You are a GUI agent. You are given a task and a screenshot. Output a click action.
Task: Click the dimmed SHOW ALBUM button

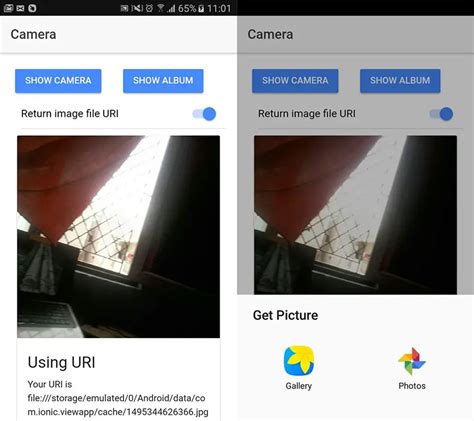(x=400, y=81)
